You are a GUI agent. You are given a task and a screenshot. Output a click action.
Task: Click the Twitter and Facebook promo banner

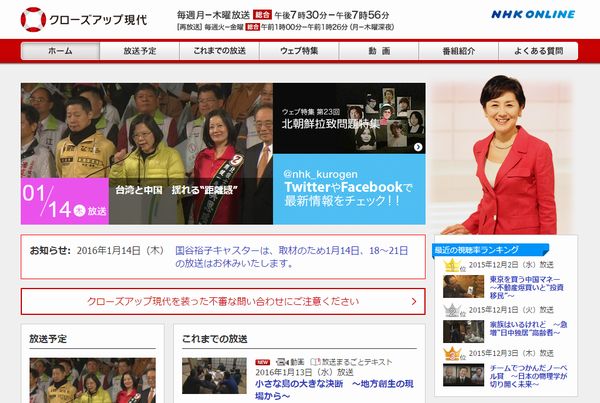[347, 182]
